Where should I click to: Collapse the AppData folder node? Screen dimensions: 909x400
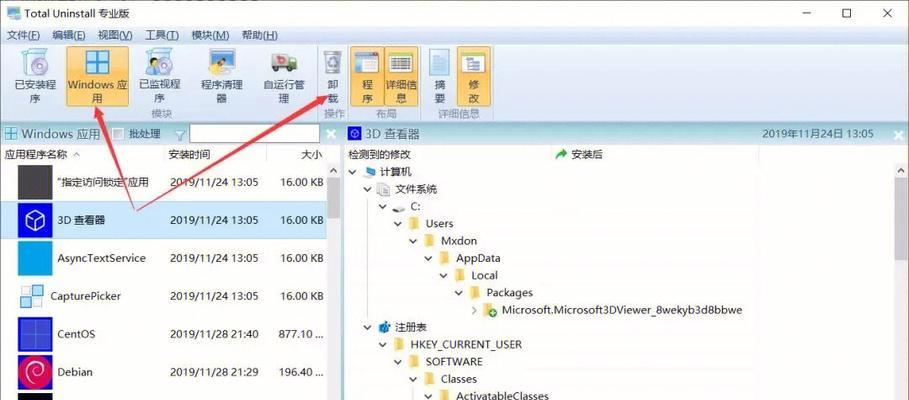coord(428,259)
